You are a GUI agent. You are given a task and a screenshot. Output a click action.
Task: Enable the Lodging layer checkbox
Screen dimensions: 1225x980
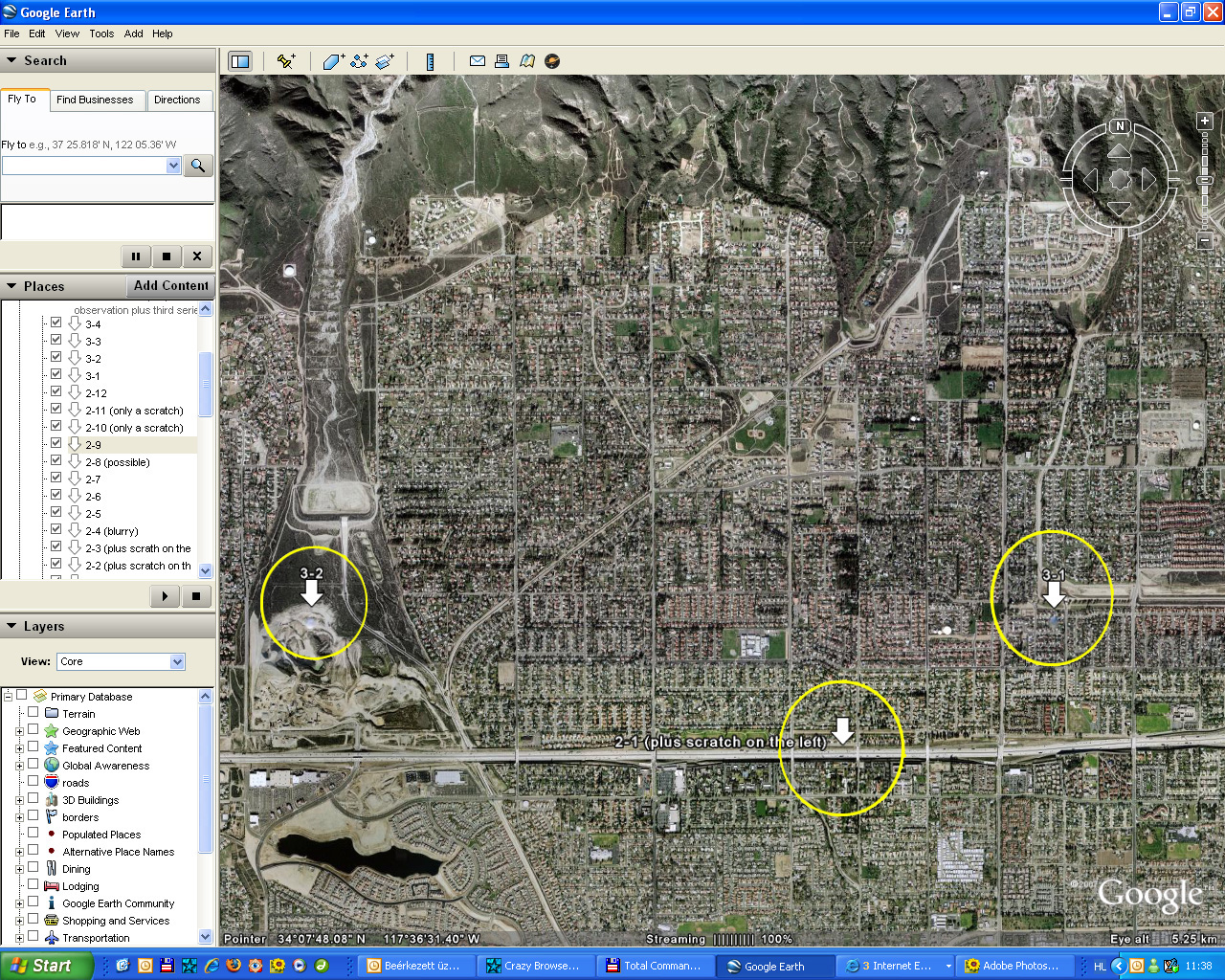click(x=33, y=884)
